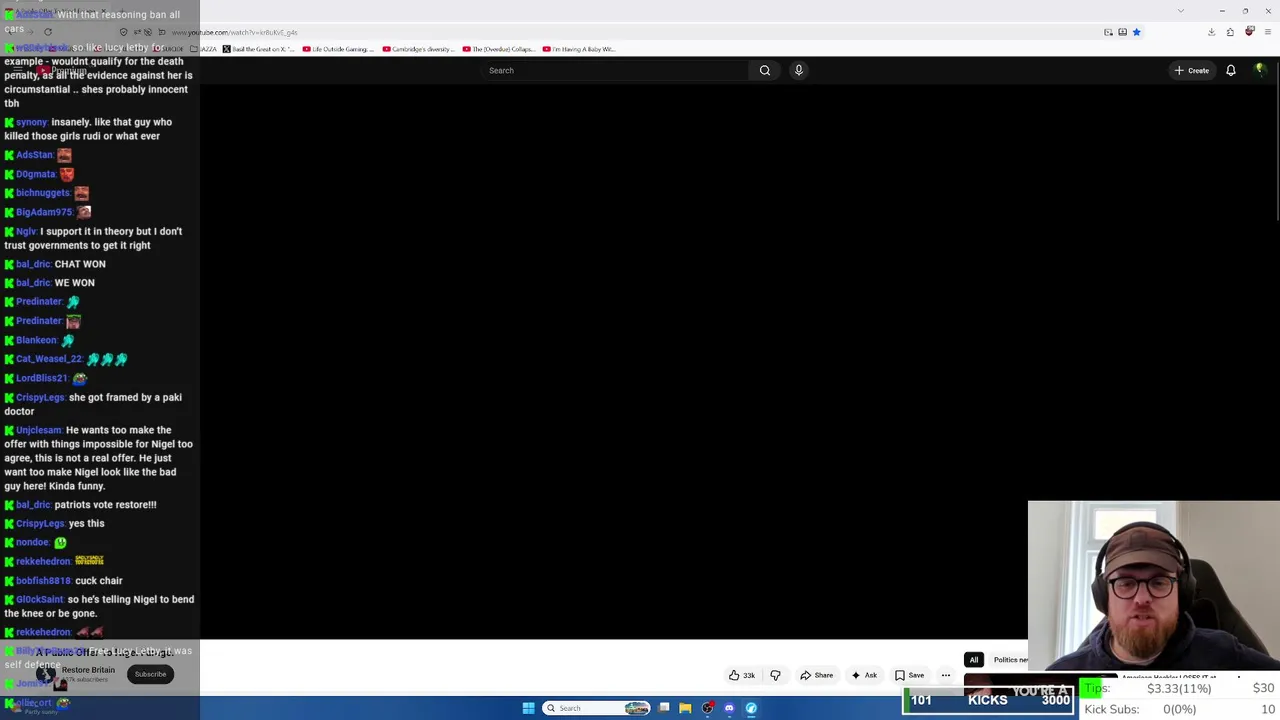Click the red shield extension icon
Viewport: 1280px width, 720px height.
click(x=1249, y=32)
